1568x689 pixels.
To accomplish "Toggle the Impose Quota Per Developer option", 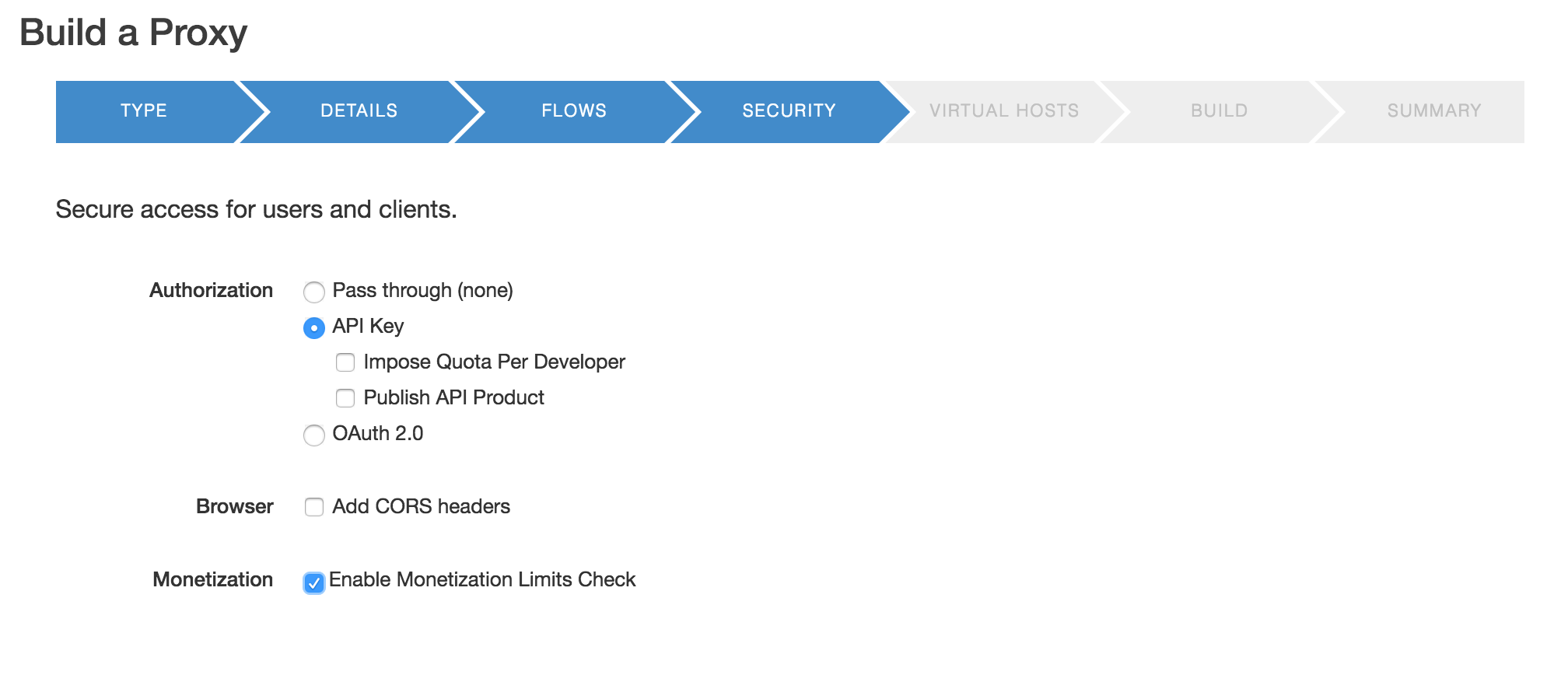I will point(345,362).
